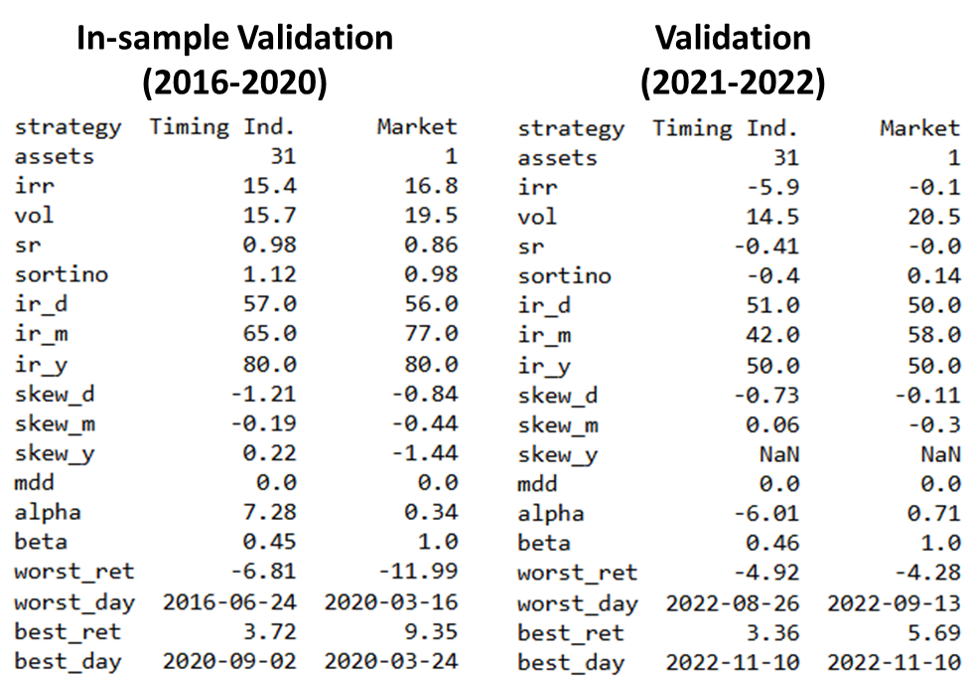Select the 2020-03-16 worst day cell
The width and height of the screenshot is (972, 684).
390,602
